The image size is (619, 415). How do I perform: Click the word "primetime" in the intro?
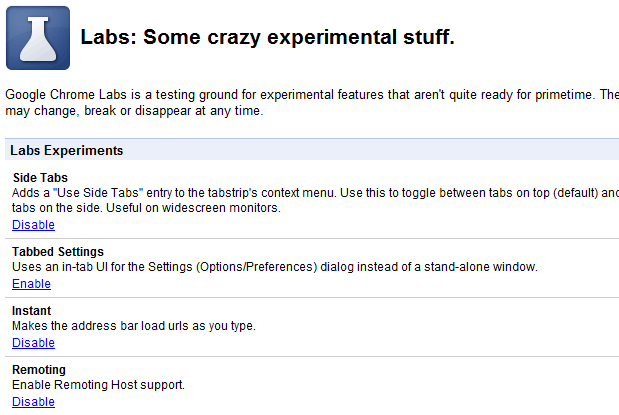(x=564, y=95)
